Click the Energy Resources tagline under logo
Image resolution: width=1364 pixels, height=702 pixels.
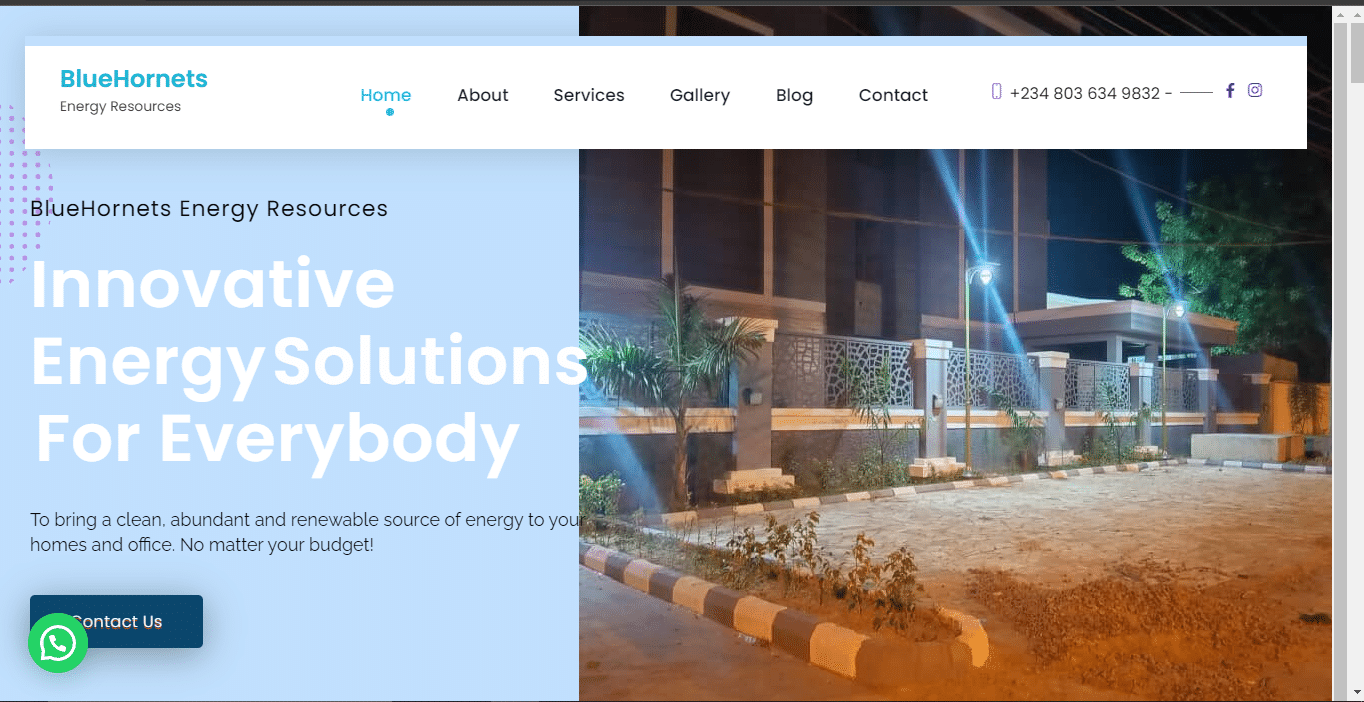coord(120,107)
